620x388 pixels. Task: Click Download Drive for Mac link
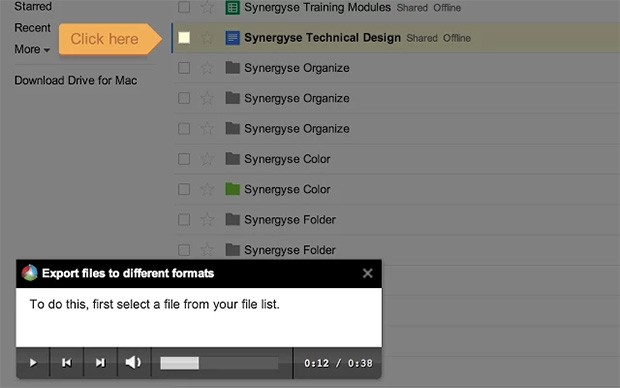tap(76, 80)
